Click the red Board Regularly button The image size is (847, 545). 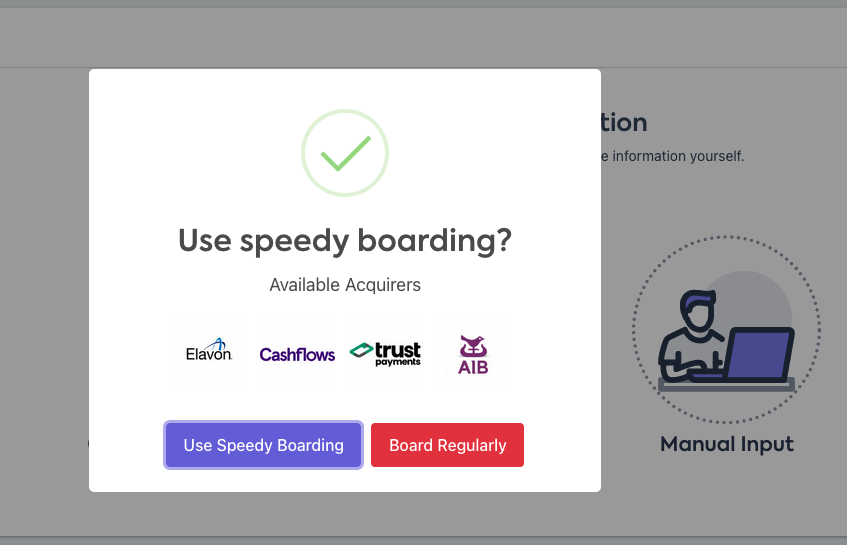tap(447, 445)
